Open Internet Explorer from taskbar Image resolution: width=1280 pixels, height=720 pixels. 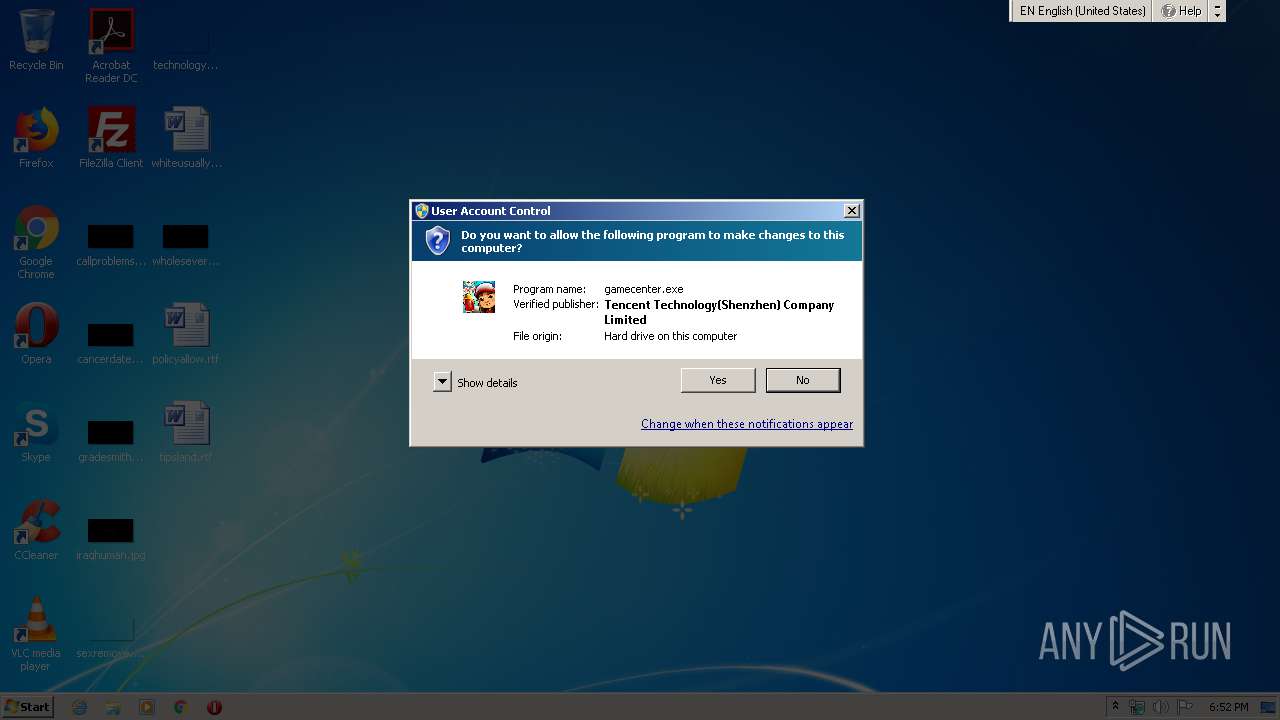click(80, 707)
